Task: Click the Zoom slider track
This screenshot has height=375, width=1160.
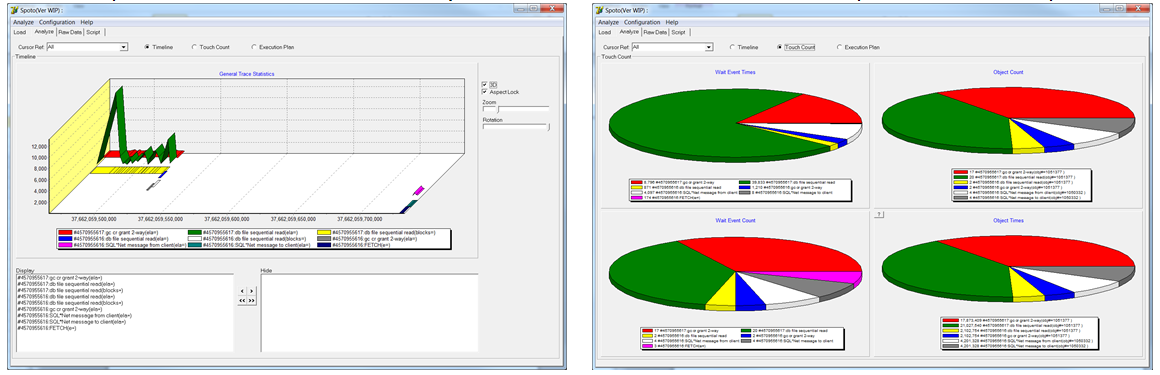Action: click(516, 108)
